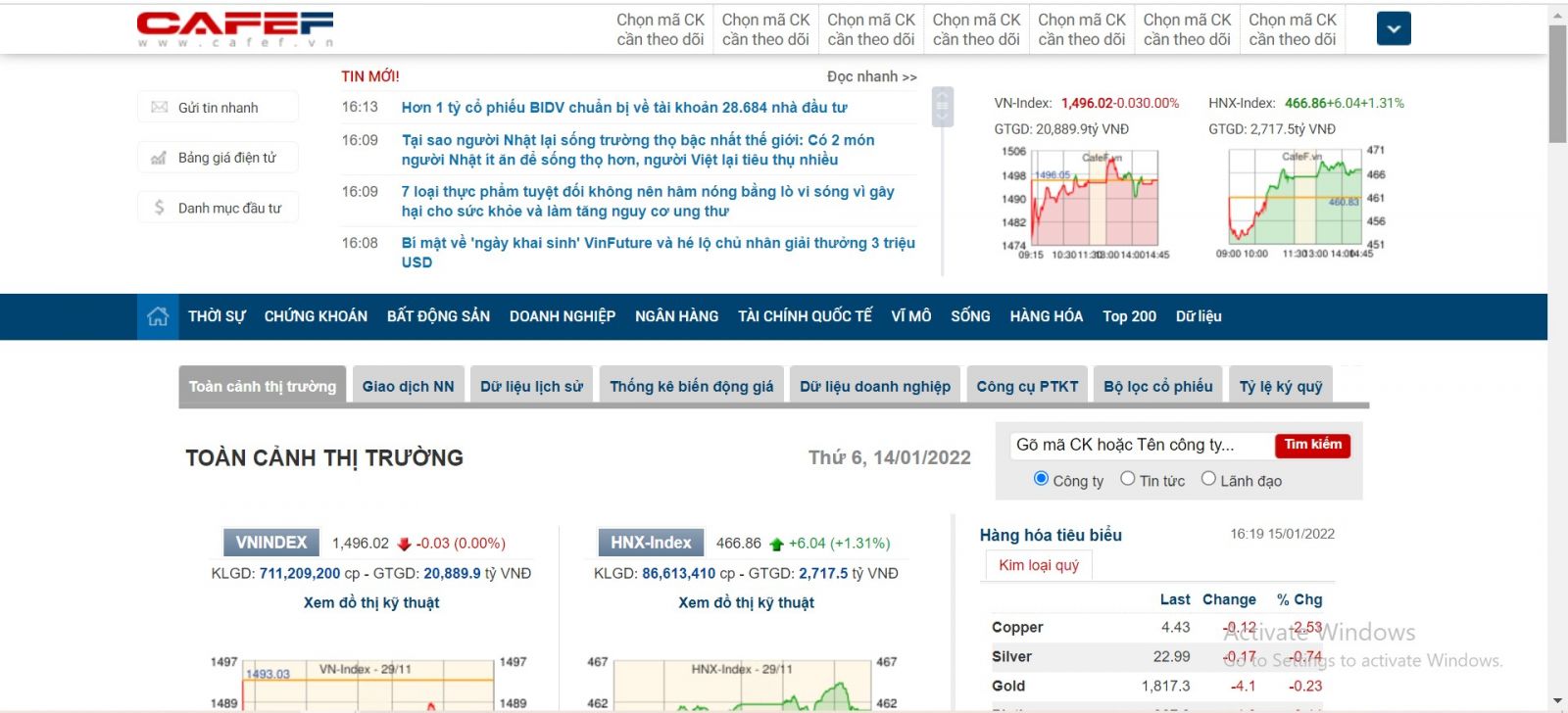The image size is (1568, 713).
Task: Open the THỜI SỰ menu
Action: click(x=217, y=316)
